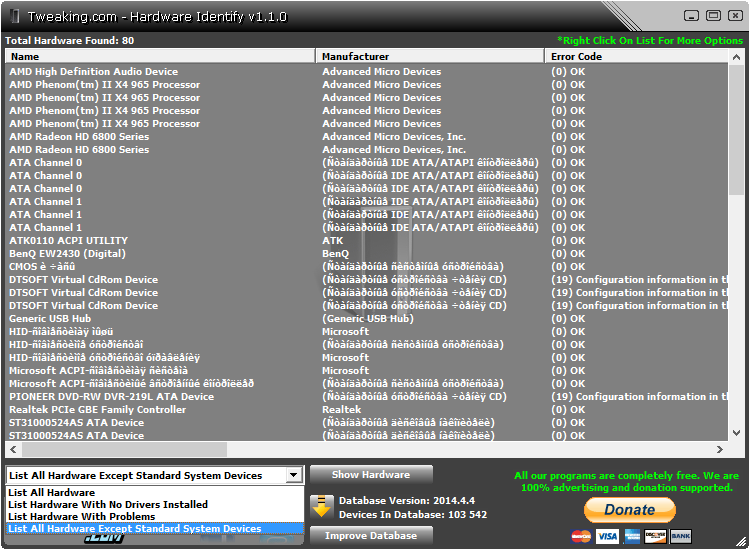Select BenQ EW2430 (Digital) row
This screenshot has height=550, width=750.
tap(367, 253)
